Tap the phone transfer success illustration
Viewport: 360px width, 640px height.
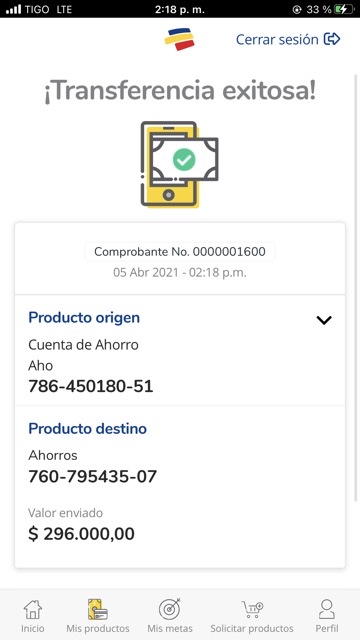pos(180,164)
